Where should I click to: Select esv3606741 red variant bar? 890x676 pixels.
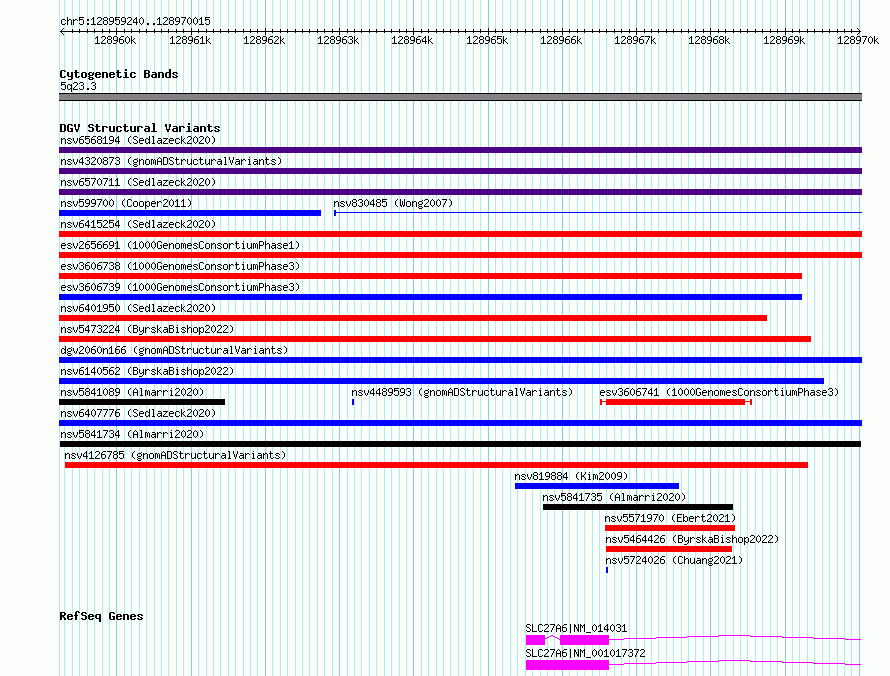click(675, 402)
